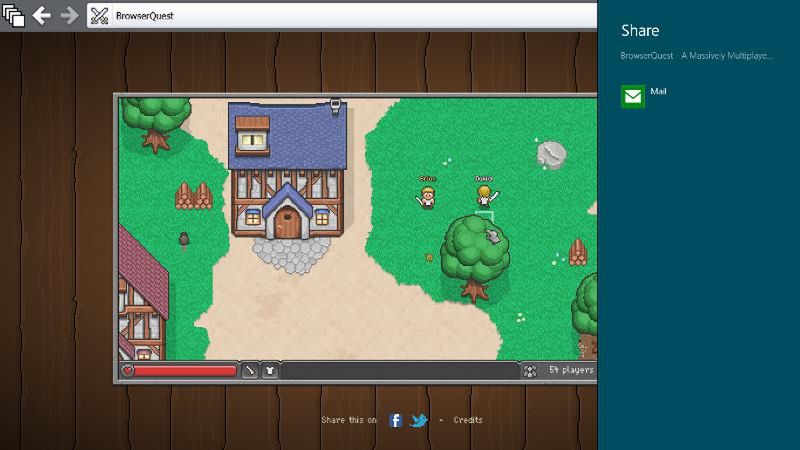This screenshot has width=800, height=450.
Task: Click the wooden house door
Action: pyautogui.click(x=288, y=222)
